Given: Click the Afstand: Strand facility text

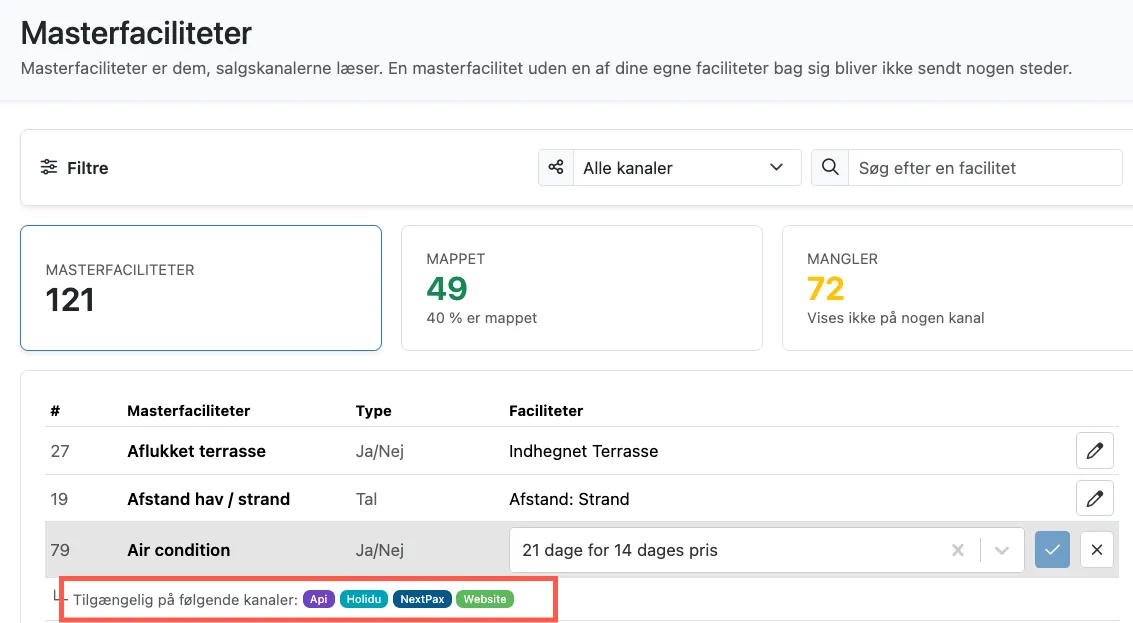Looking at the screenshot, I should (569, 499).
